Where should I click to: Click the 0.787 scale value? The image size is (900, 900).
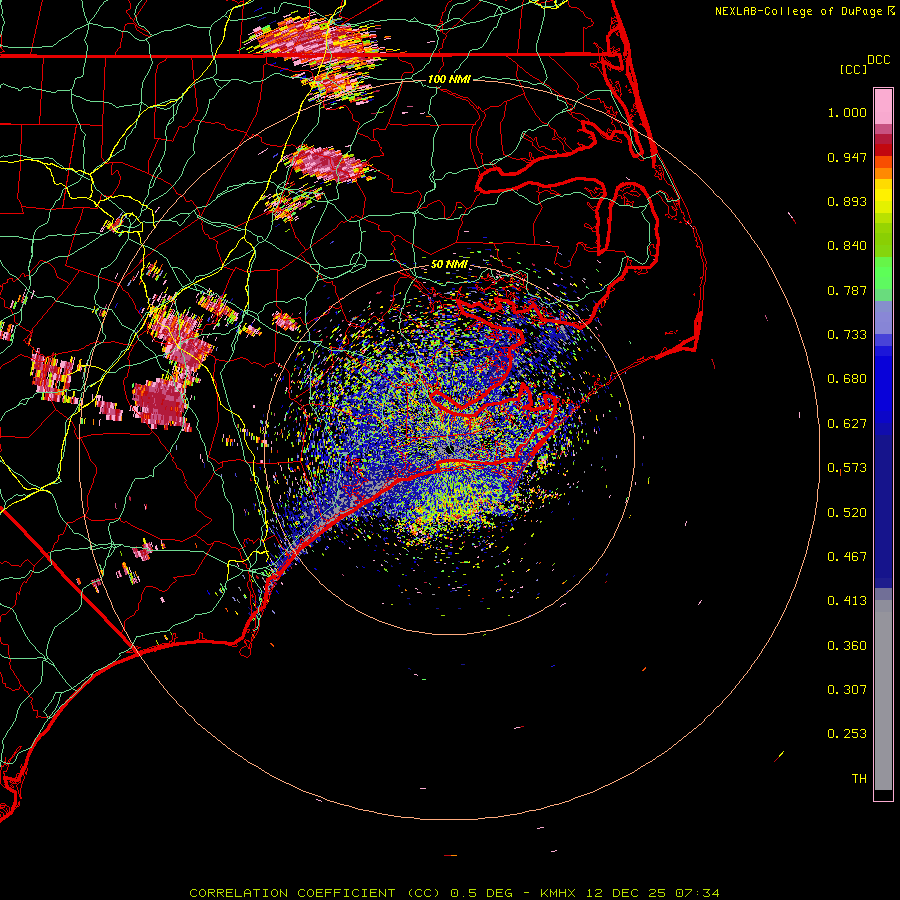click(x=847, y=290)
